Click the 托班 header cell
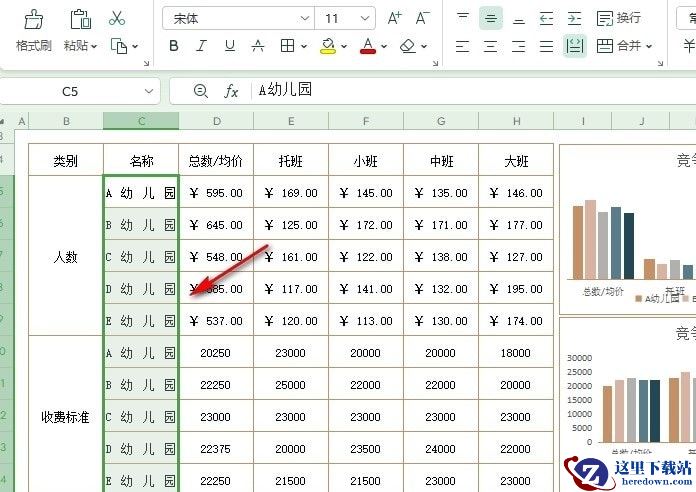 tap(291, 160)
